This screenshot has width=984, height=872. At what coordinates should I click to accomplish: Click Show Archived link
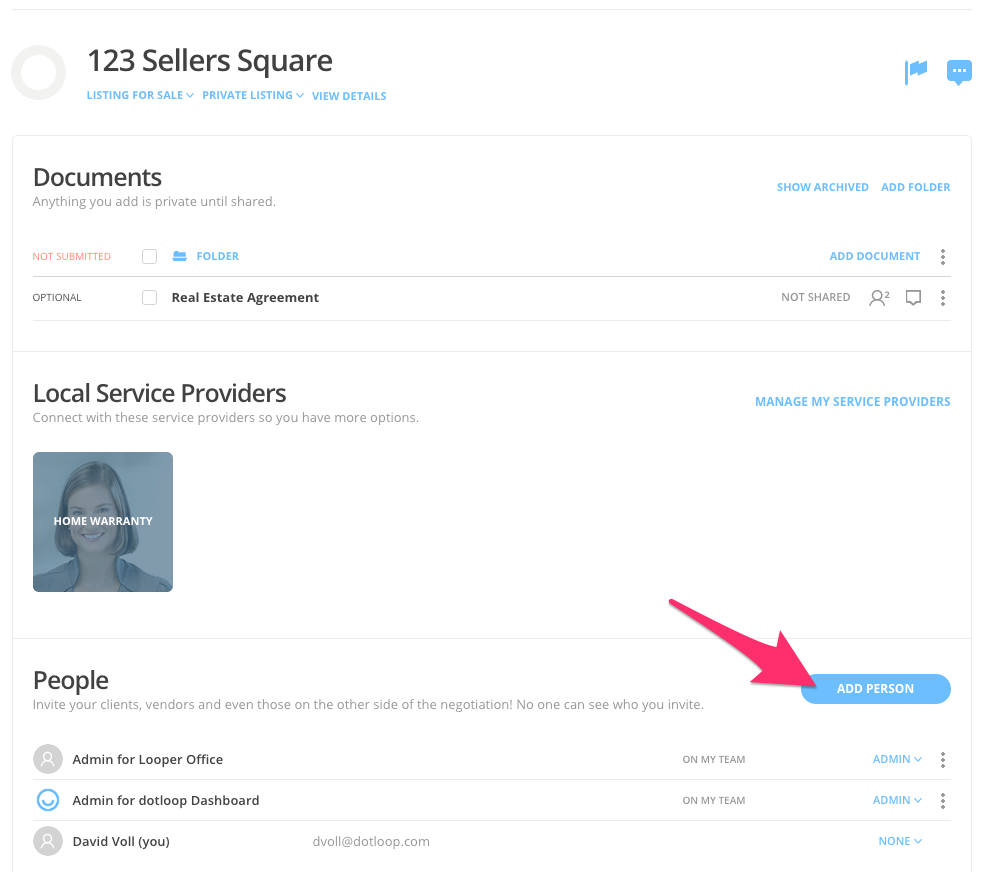pyautogui.click(x=823, y=187)
